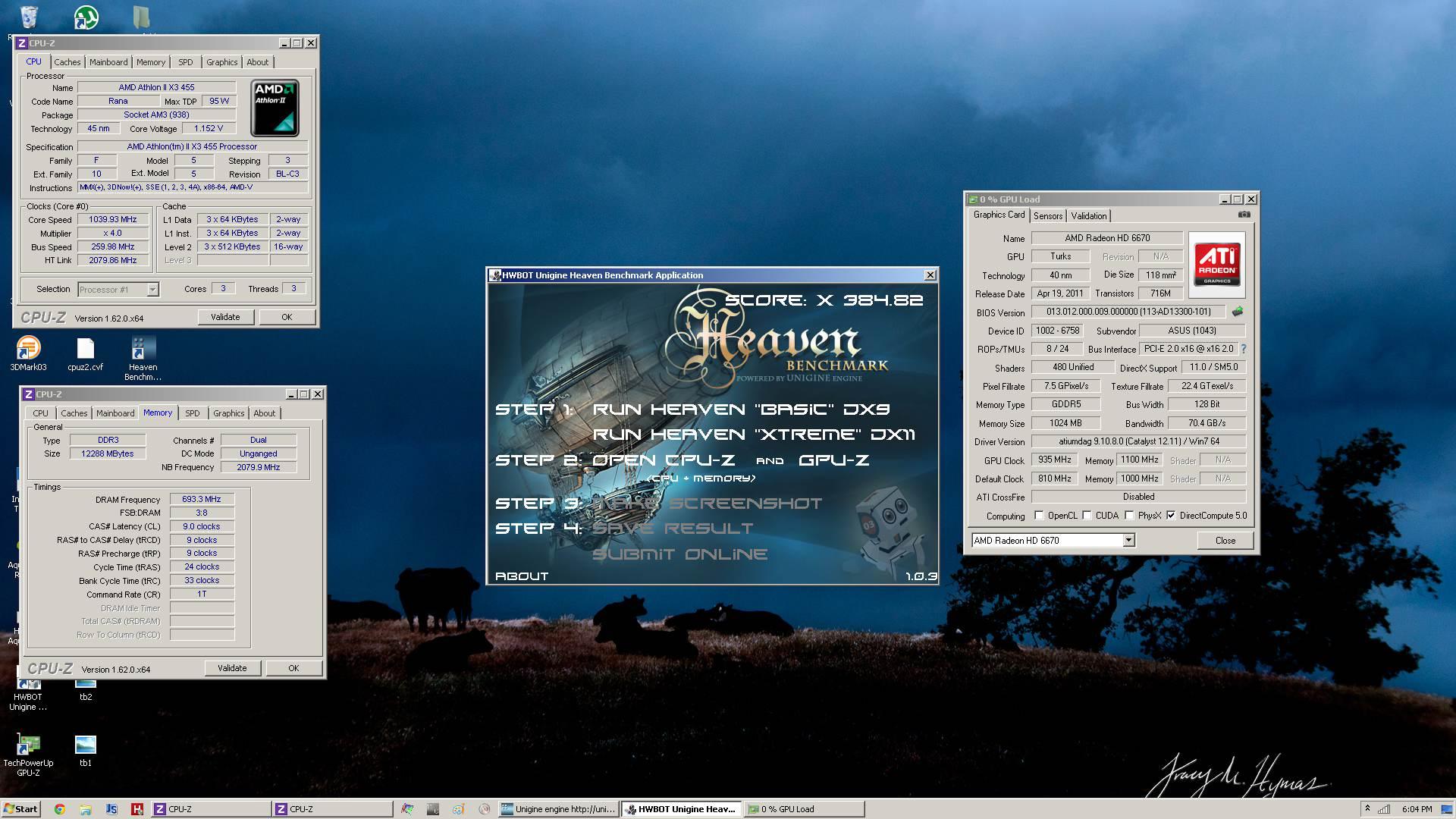Open the Recycle Bin desktop icon
Viewport: 1456px width, 819px height.
pyautogui.click(x=29, y=17)
